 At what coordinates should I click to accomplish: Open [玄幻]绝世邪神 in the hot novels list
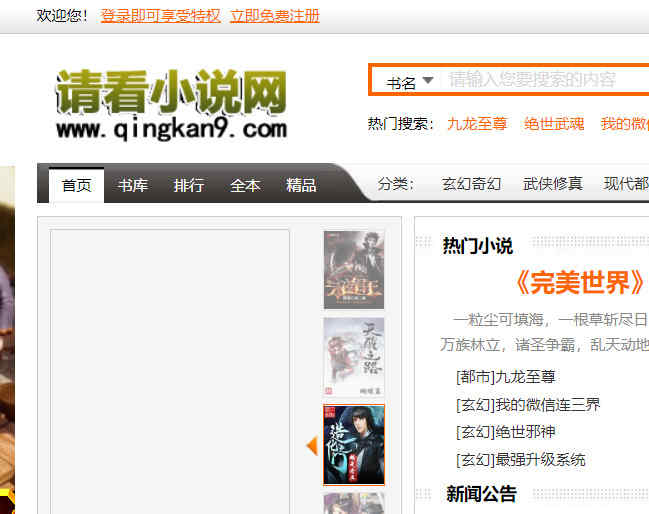(x=505, y=432)
